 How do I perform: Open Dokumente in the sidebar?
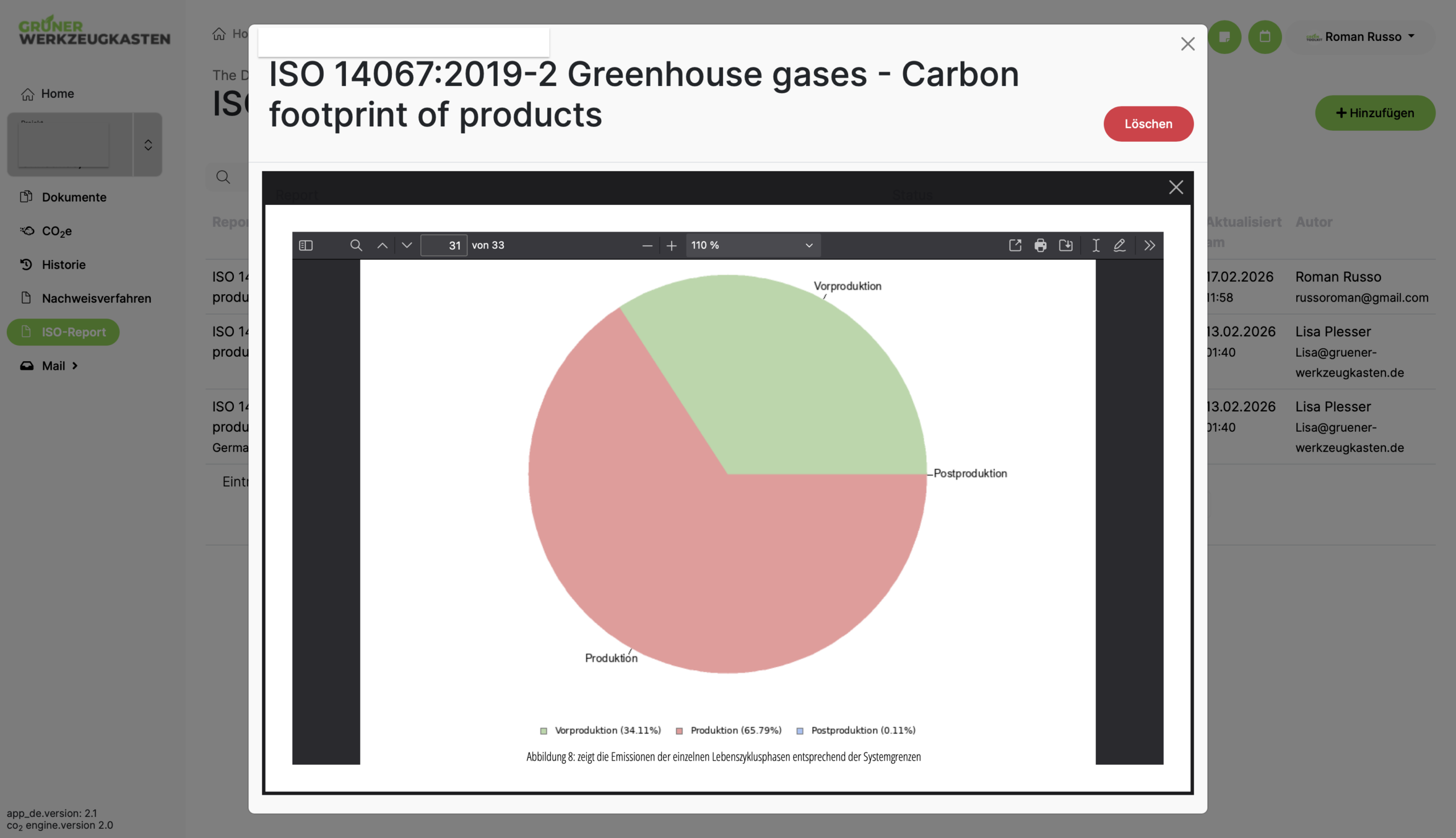[73, 197]
